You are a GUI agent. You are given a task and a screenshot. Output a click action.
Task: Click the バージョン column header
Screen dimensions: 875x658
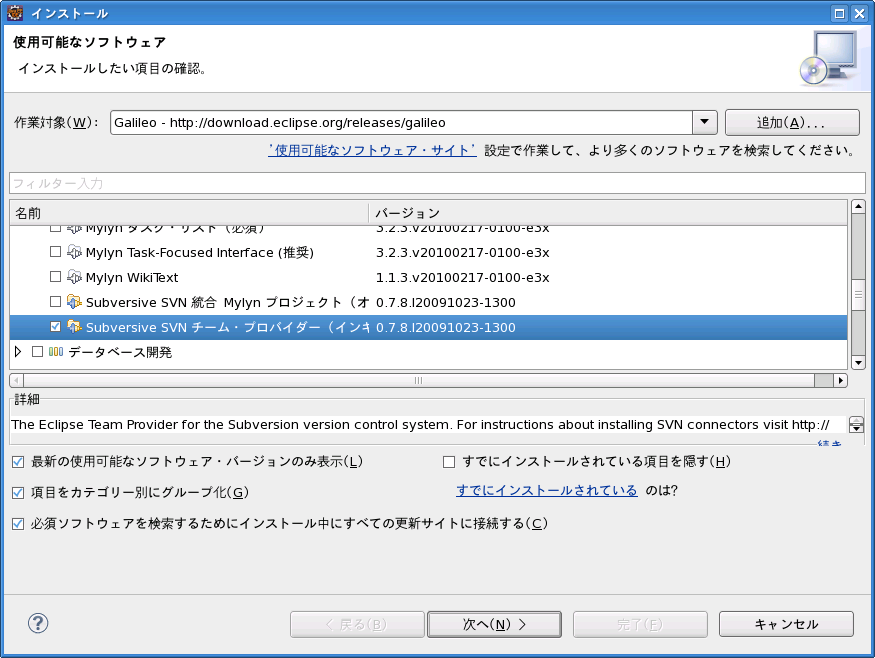(608, 213)
